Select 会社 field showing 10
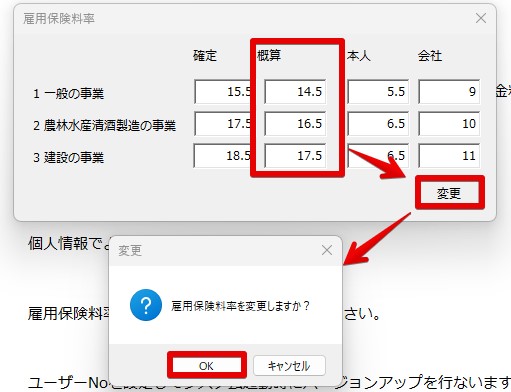Screen dimensions: 511x392 pyautogui.click(x=449, y=124)
